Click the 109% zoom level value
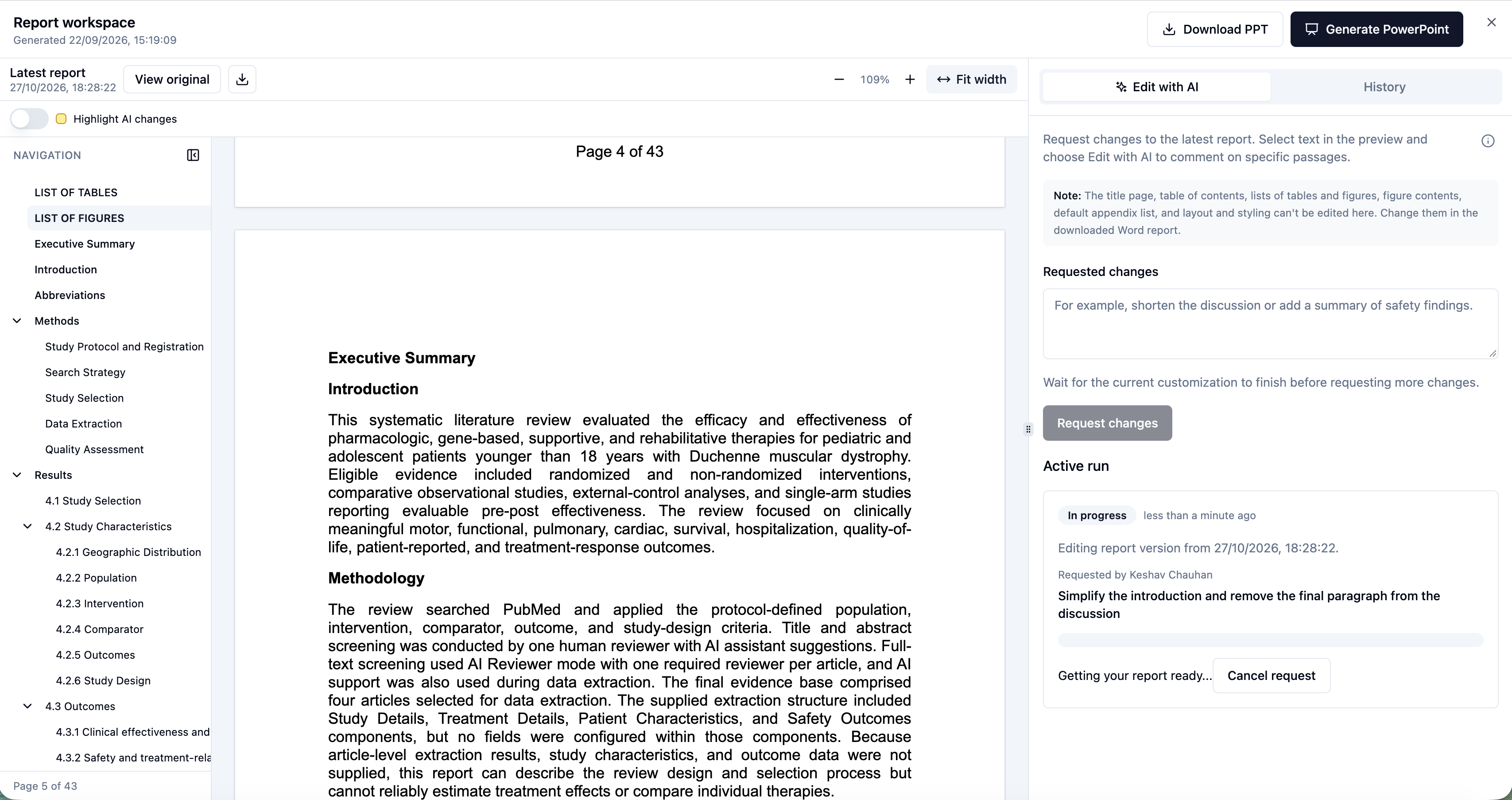The image size is (1512, 800). point(875,80)
